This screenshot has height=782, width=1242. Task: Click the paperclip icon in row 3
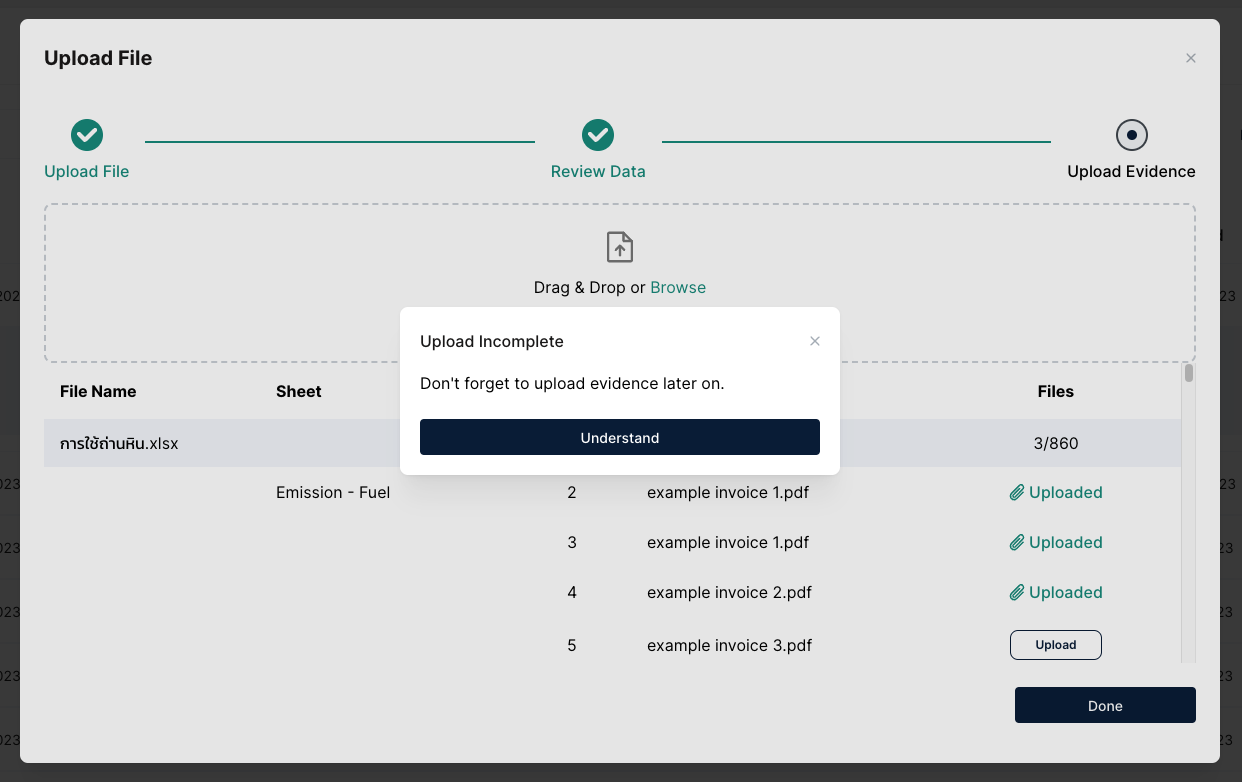[x=1017, y=542]
